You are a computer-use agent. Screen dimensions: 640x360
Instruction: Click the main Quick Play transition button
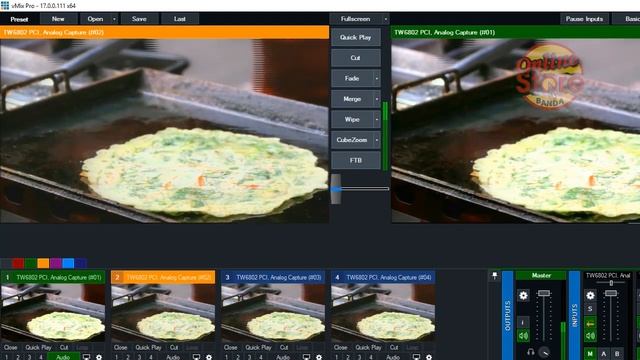click(x=356, y=37)
